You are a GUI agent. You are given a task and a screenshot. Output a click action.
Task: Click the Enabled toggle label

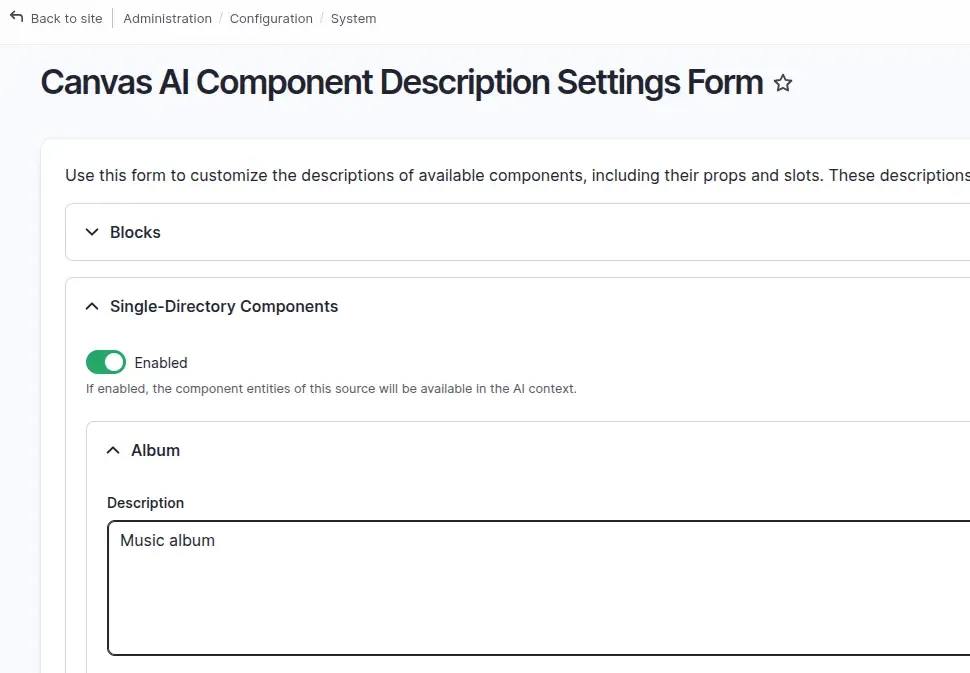coord(161,362)
